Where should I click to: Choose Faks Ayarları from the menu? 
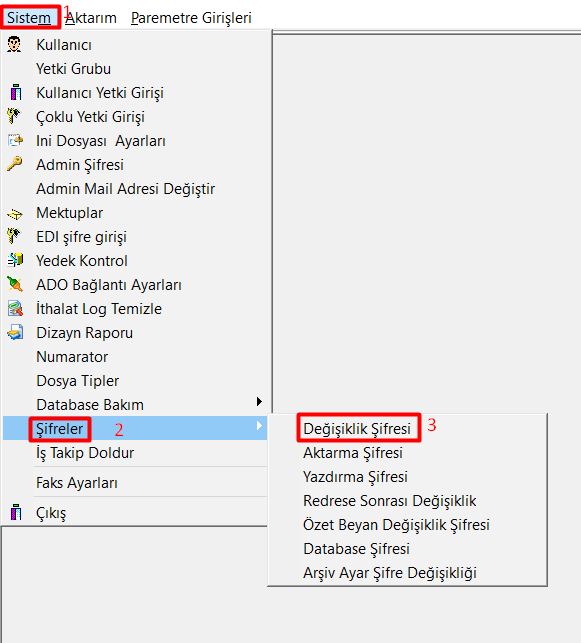(77, 483)
